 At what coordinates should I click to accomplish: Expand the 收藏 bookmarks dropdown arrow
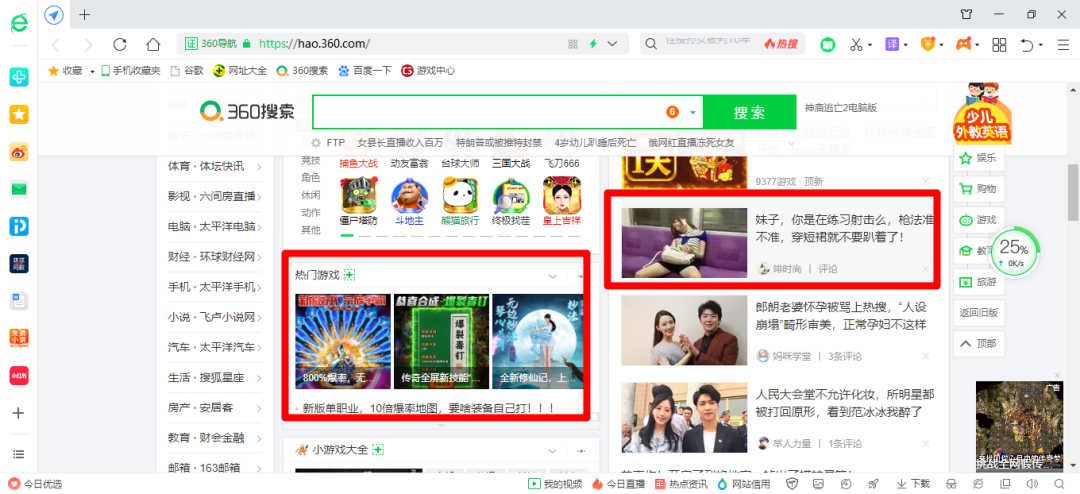coord(92,71)
